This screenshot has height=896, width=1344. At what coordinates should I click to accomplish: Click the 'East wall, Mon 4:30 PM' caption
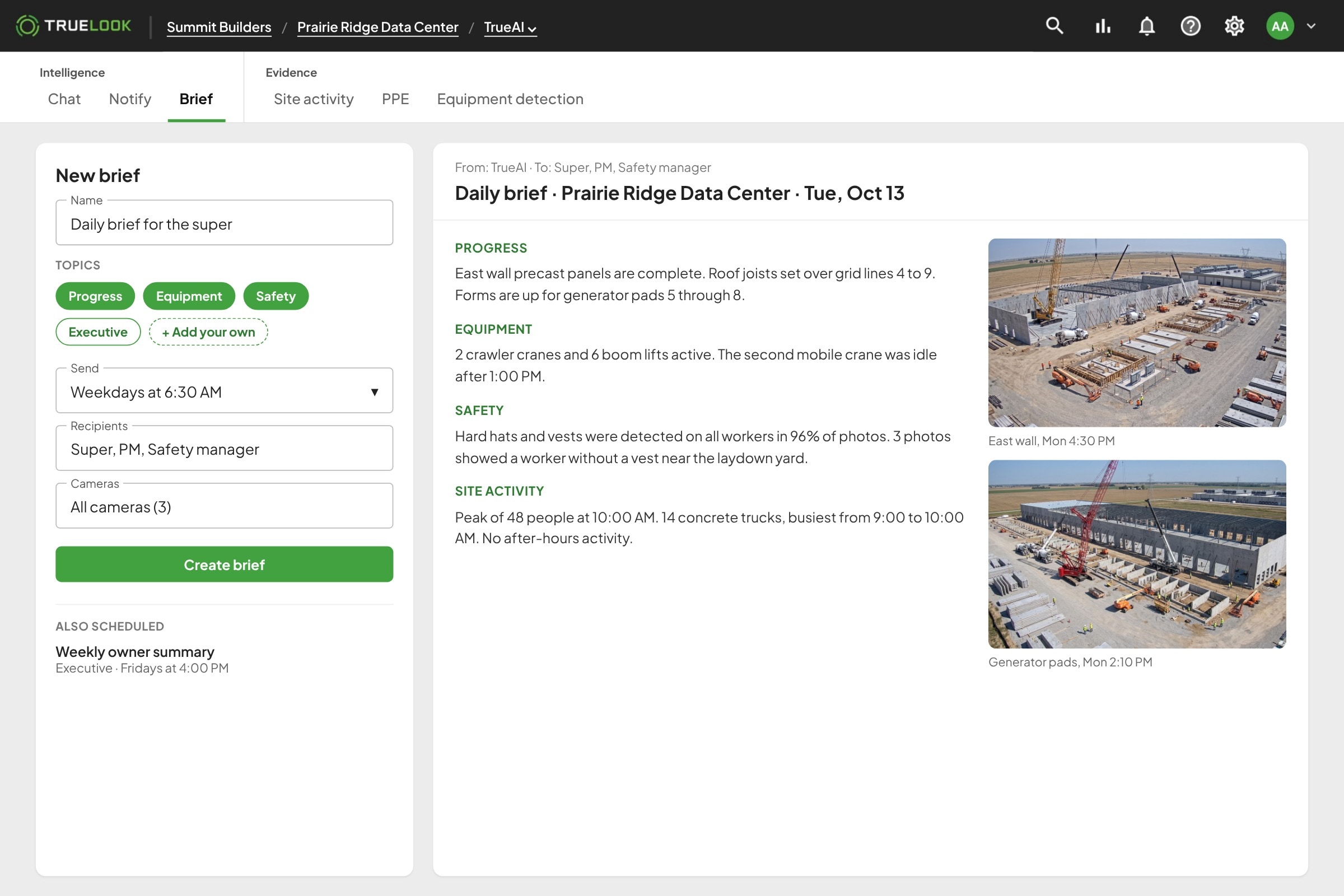tap(1052, 441)
